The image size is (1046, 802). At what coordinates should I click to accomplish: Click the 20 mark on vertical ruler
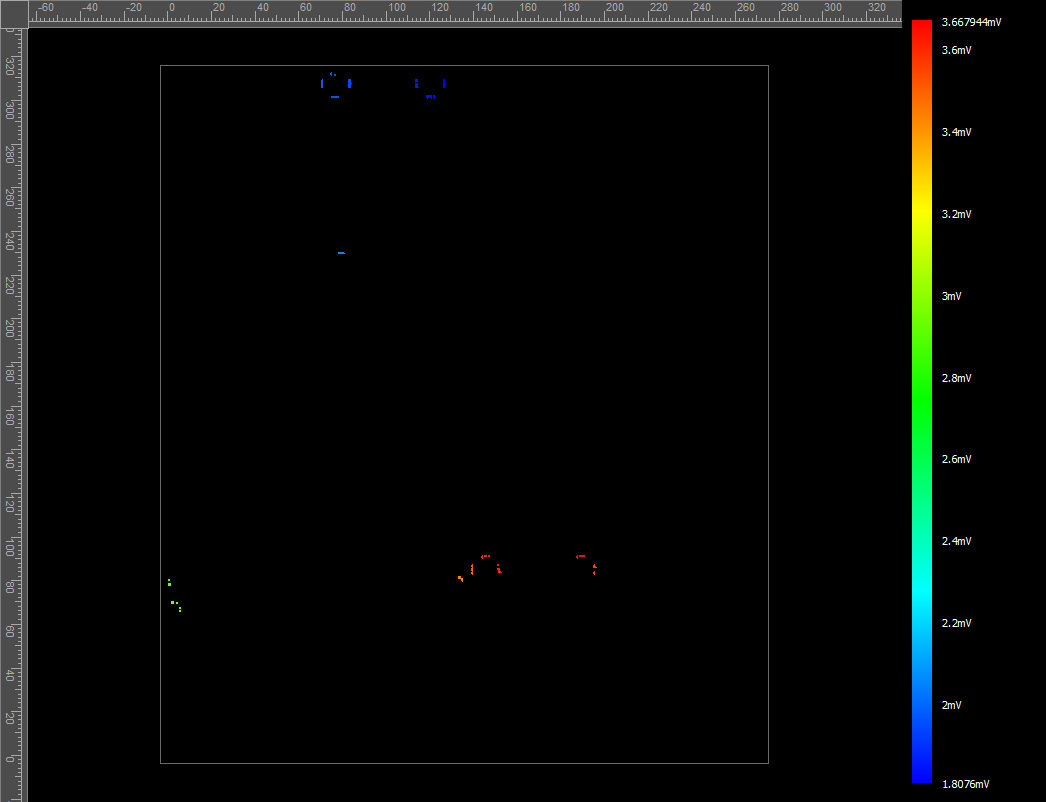click(9, 718)
